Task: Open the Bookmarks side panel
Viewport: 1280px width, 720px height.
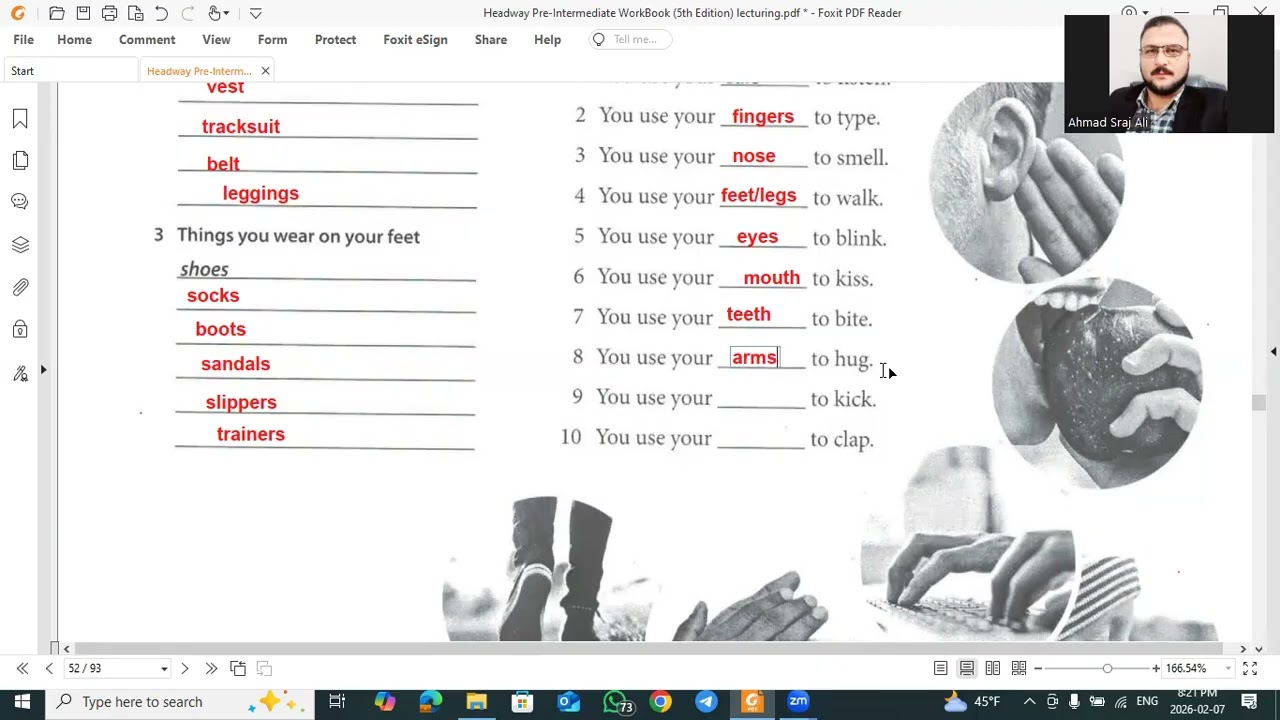Action: 20,119
